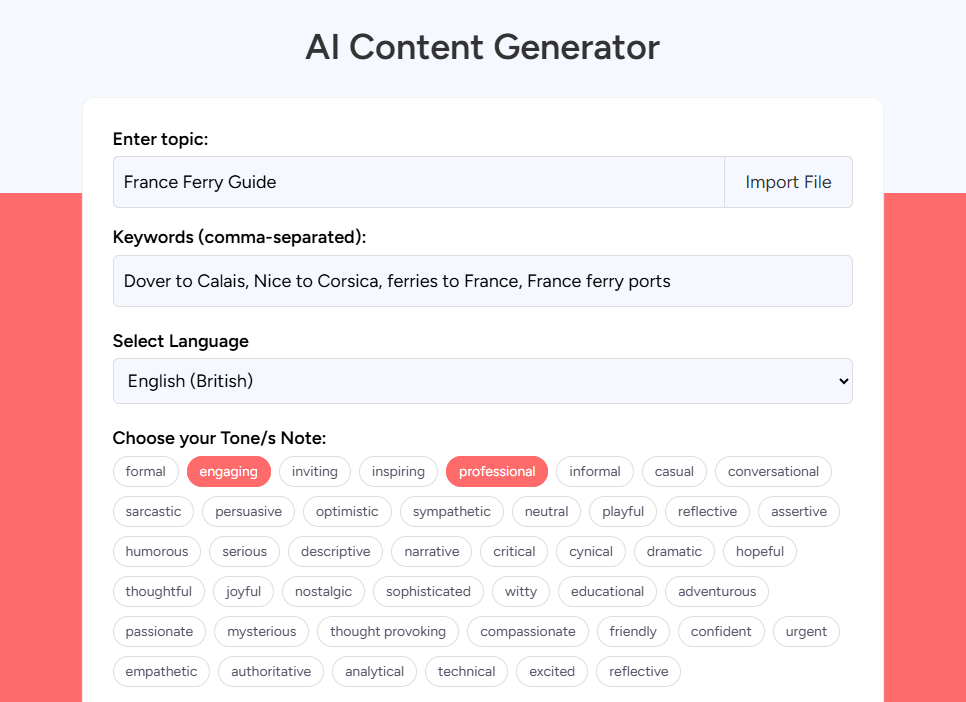Enable the 'sarcastic' tone

click(153, 511)
